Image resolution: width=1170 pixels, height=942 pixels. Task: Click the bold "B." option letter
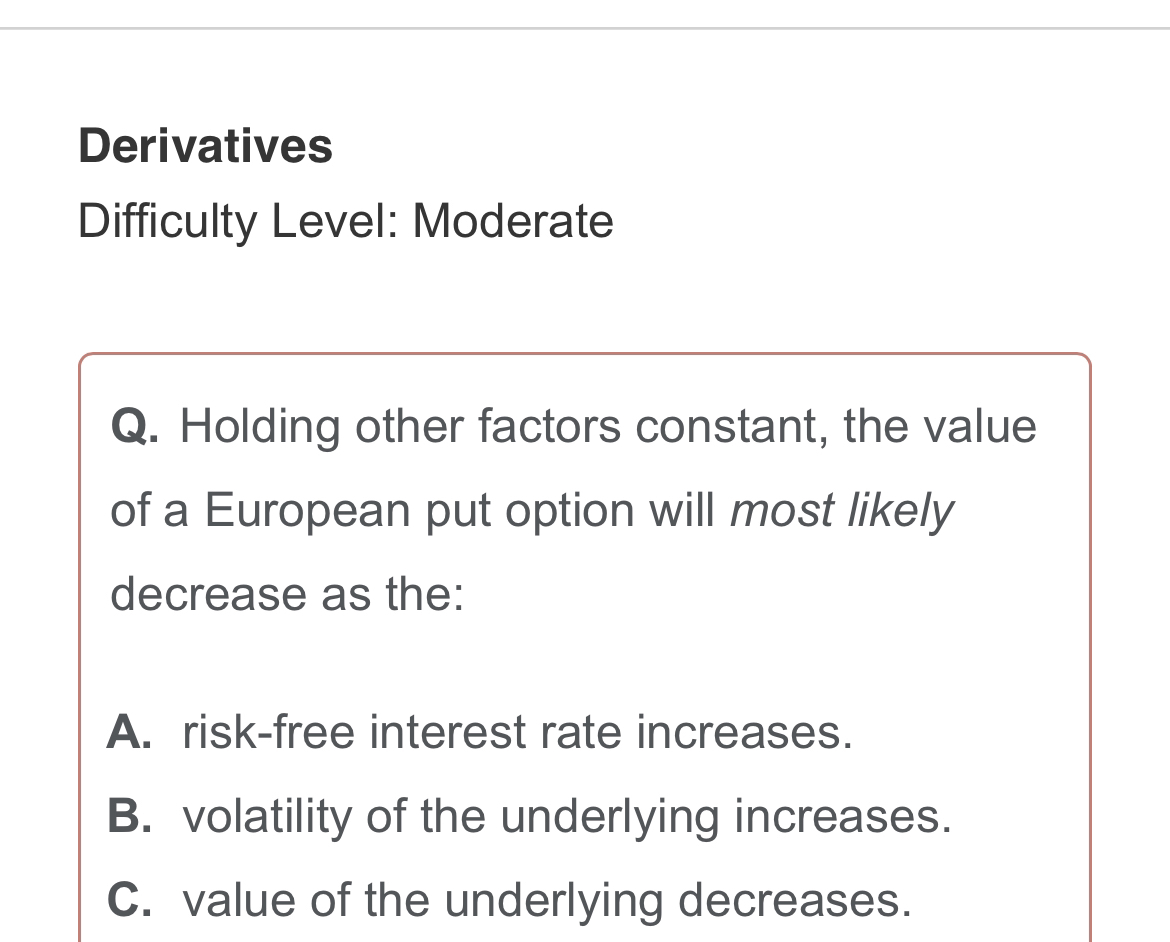pos(130,816)
